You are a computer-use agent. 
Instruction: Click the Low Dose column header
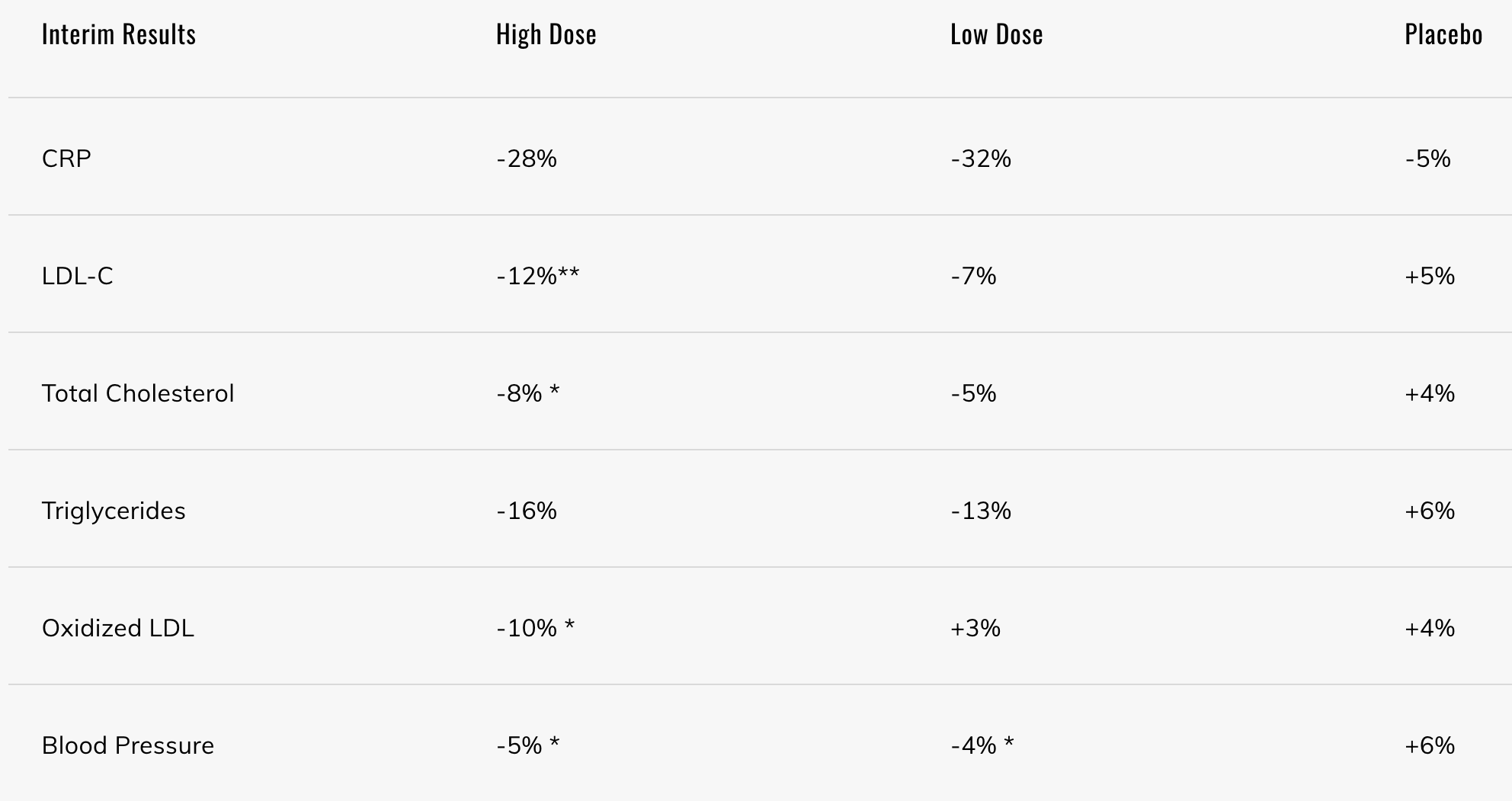coord(996,34)
